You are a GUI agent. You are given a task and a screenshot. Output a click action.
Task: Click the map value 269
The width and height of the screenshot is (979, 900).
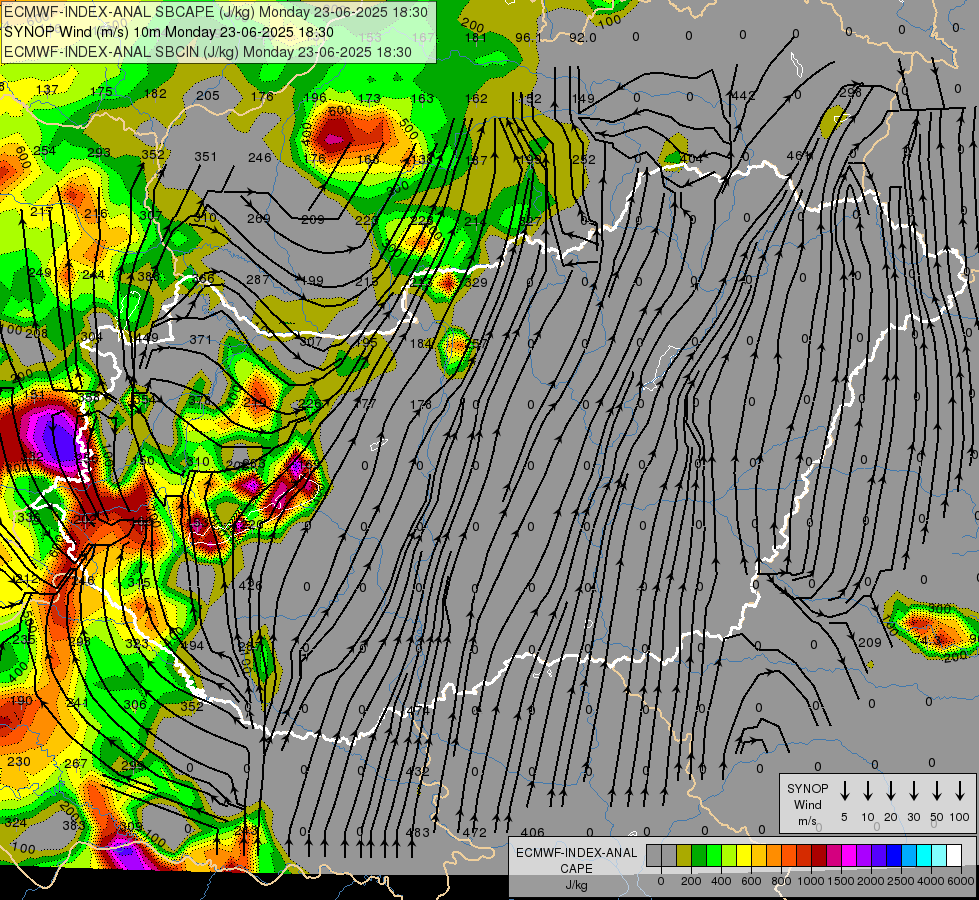(258, 219)
